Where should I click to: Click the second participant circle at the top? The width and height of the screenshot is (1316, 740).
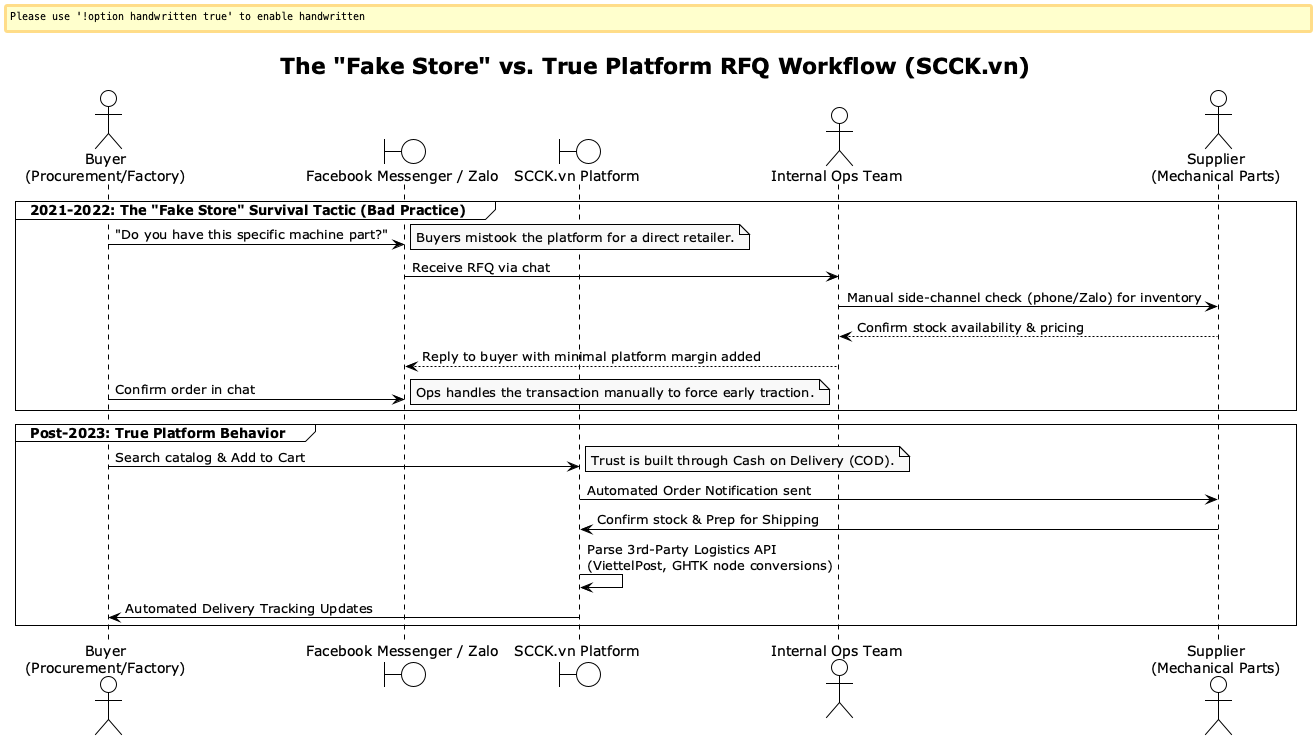coord(412,151)
